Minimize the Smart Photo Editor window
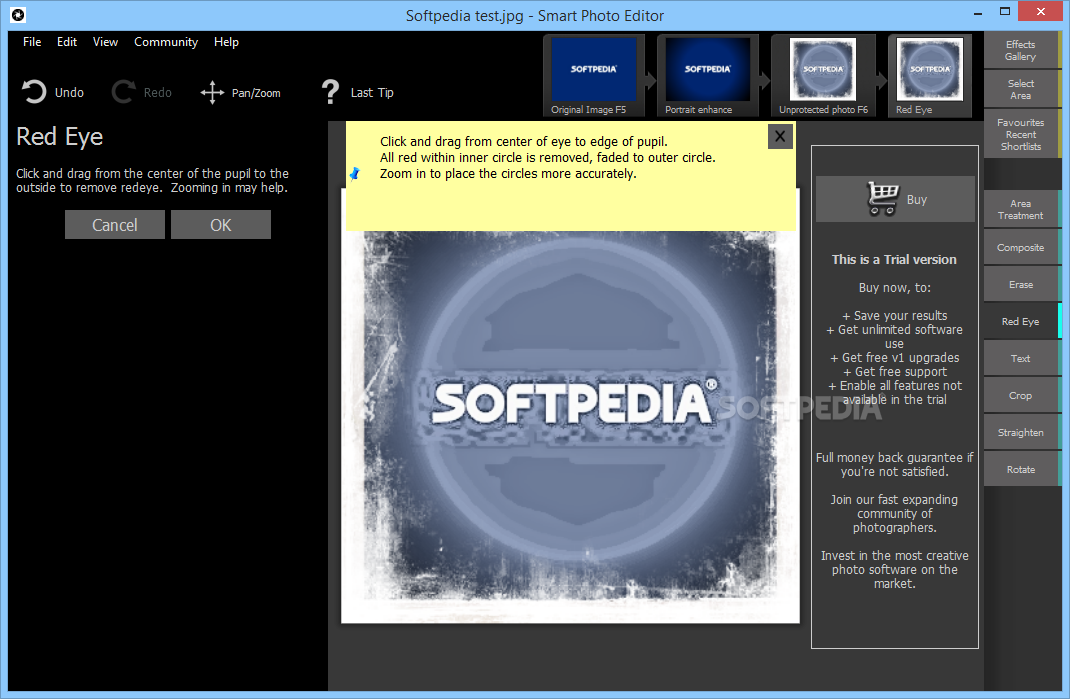1070x699 pixels. pyautogui.click(x=978, y=13)
